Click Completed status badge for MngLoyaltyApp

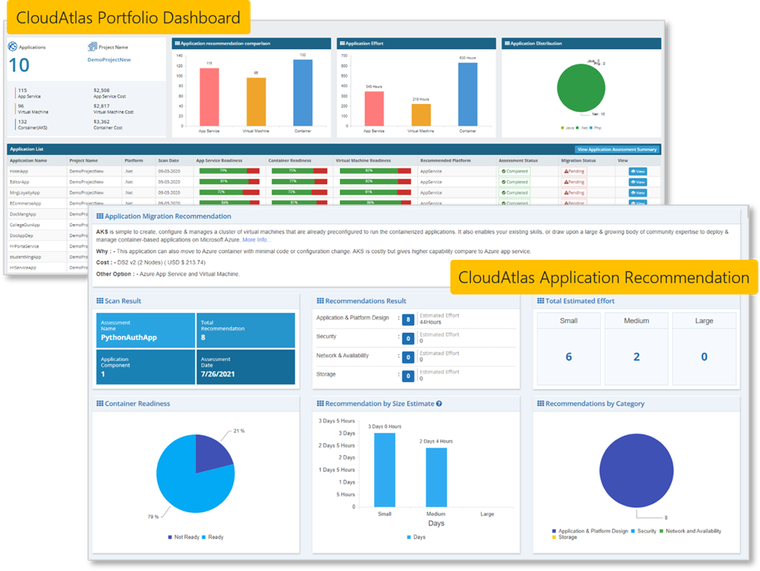tap(514, 192)
